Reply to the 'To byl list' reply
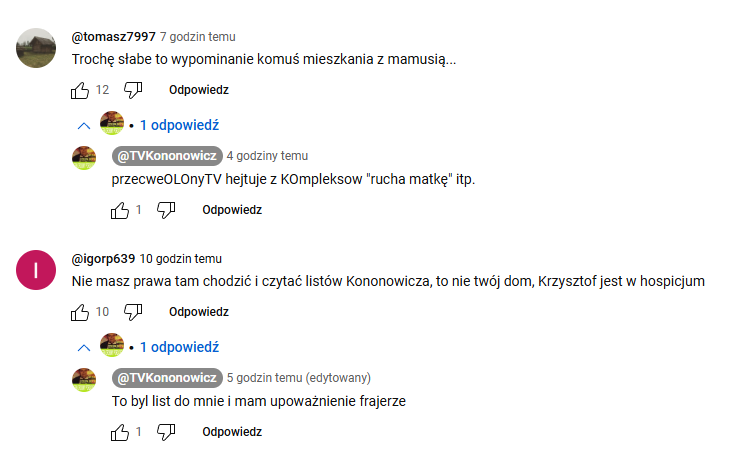 pyautogui.click(x=232, y=432)
